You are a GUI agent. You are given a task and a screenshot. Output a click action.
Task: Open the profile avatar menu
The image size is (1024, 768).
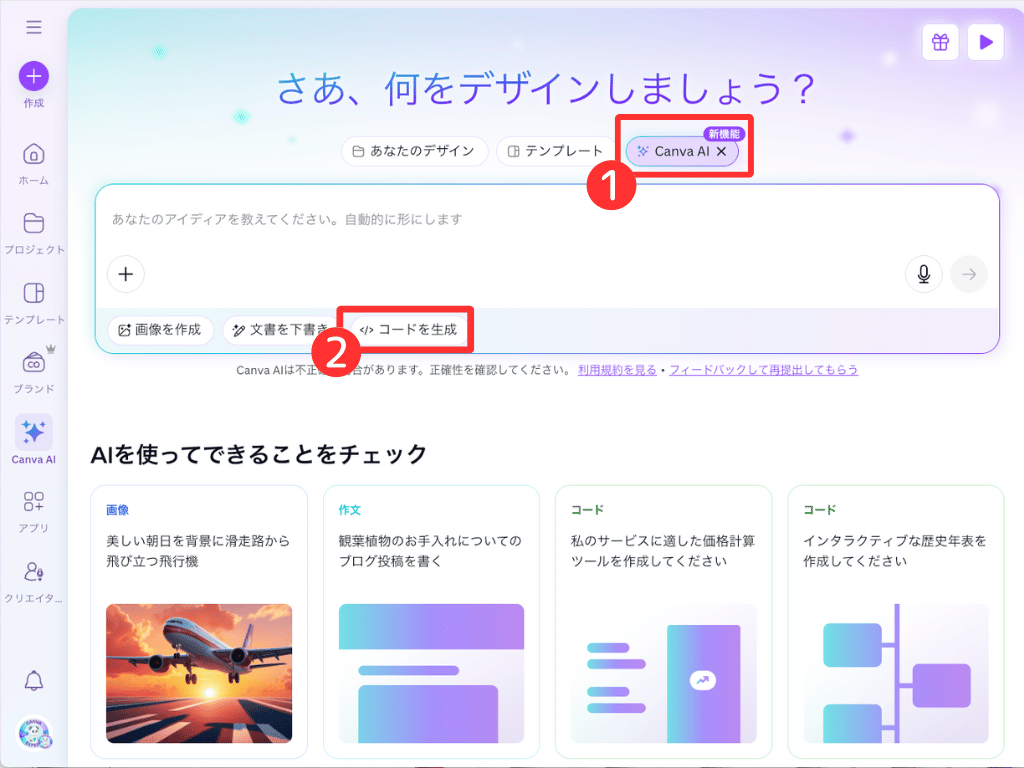[x=34, y=733]
